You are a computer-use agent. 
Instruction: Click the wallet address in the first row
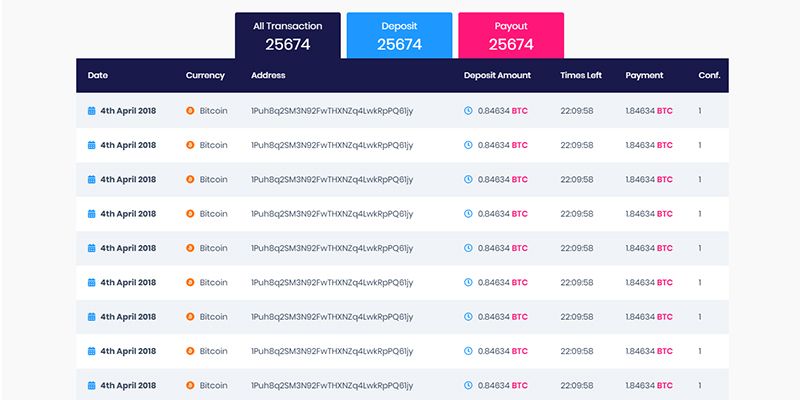(x=331, y=111)
